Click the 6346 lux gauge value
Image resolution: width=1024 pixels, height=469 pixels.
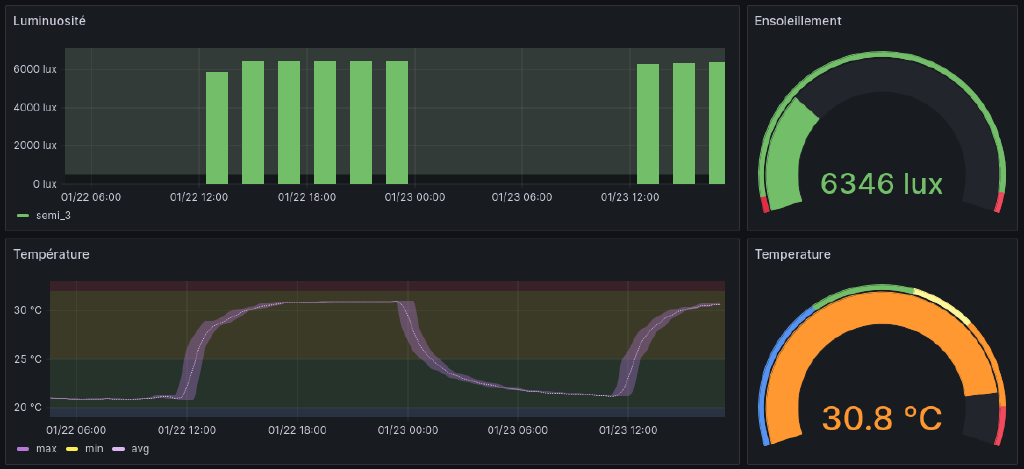[882, 184]
